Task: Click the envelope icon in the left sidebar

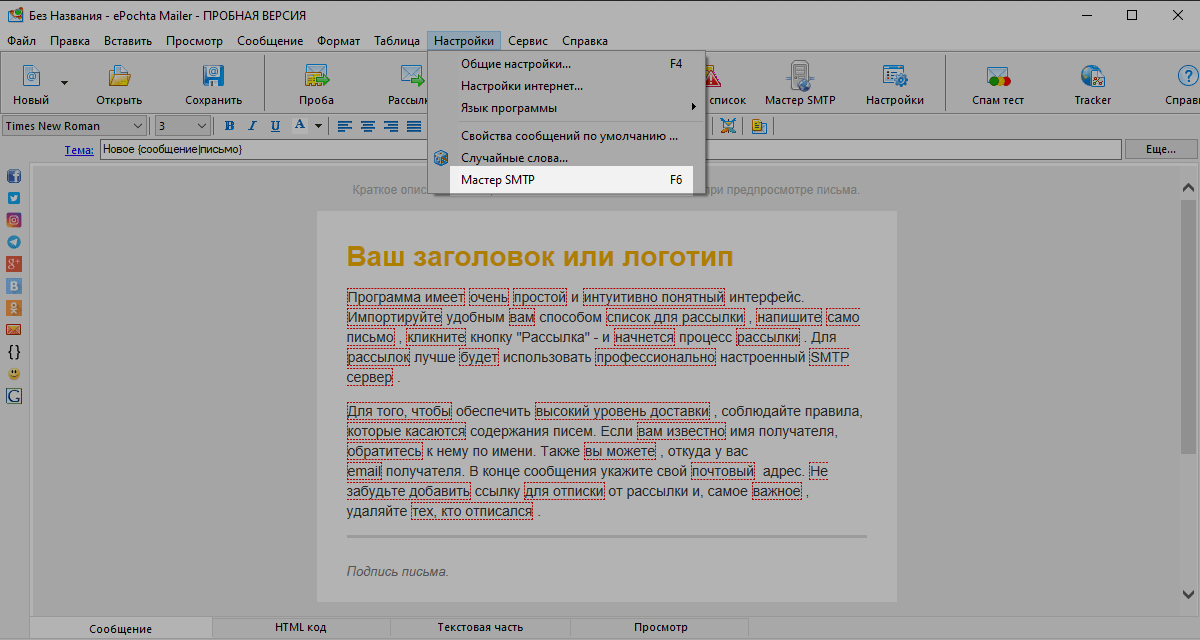Action: pyautogui.click(x=14, y=330)
